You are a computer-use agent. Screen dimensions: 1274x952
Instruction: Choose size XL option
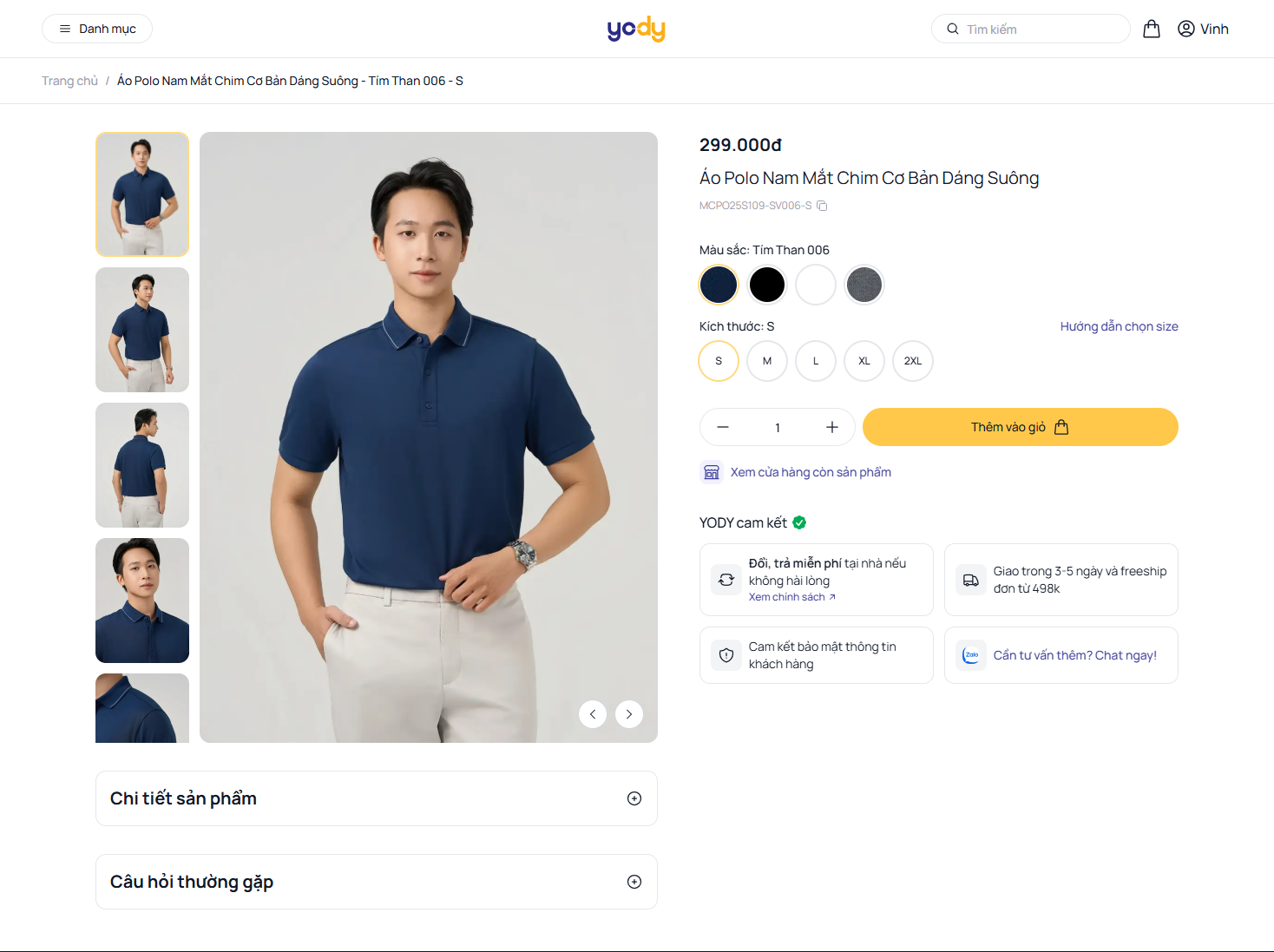tap(864, 361)
